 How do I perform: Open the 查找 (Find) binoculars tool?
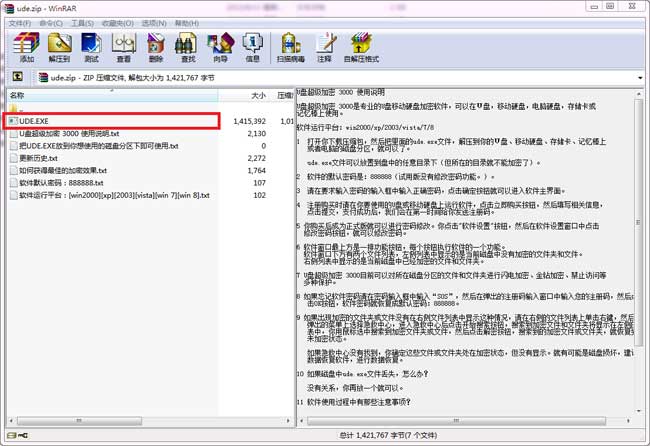point(188,47)
